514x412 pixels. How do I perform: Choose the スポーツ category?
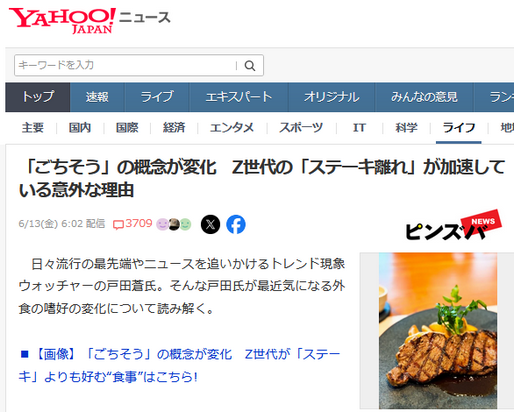[x=301, y=128]
